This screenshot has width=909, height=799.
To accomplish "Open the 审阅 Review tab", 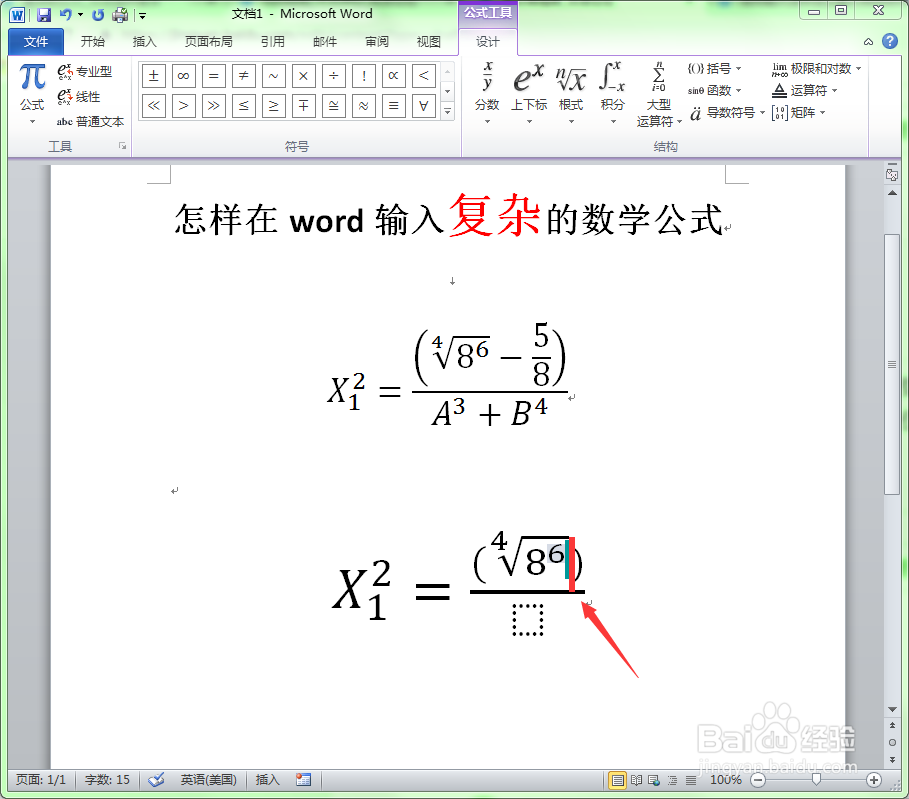I will [x=377, y=41].
